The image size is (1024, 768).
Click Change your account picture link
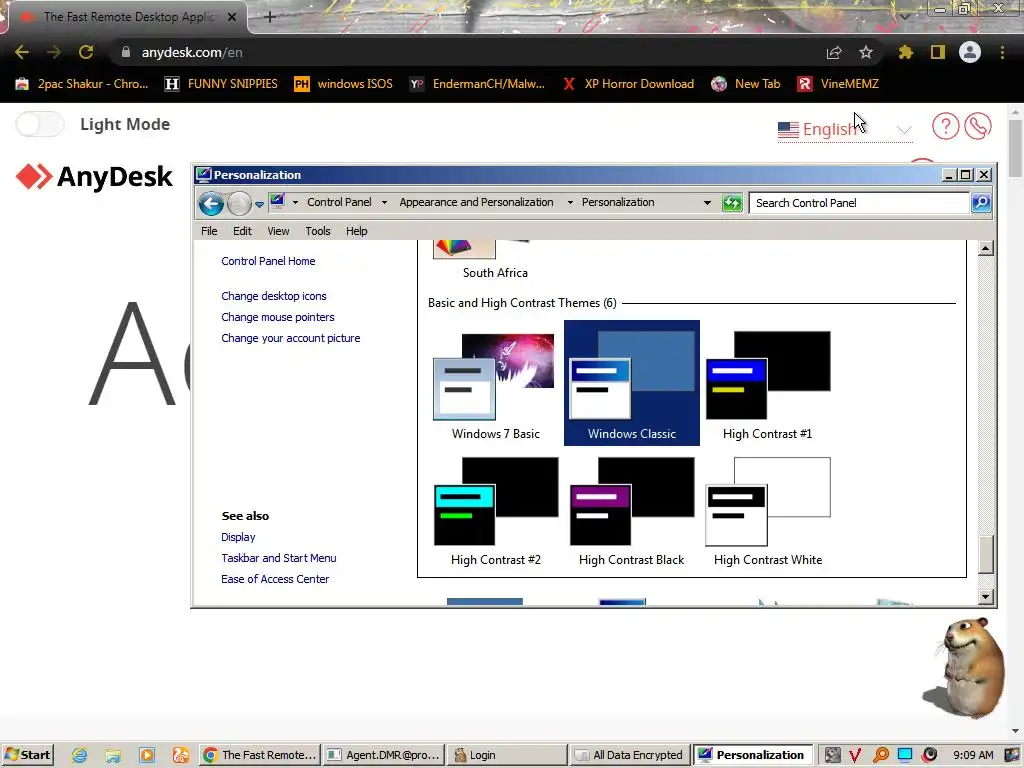[x=291, y=338]
